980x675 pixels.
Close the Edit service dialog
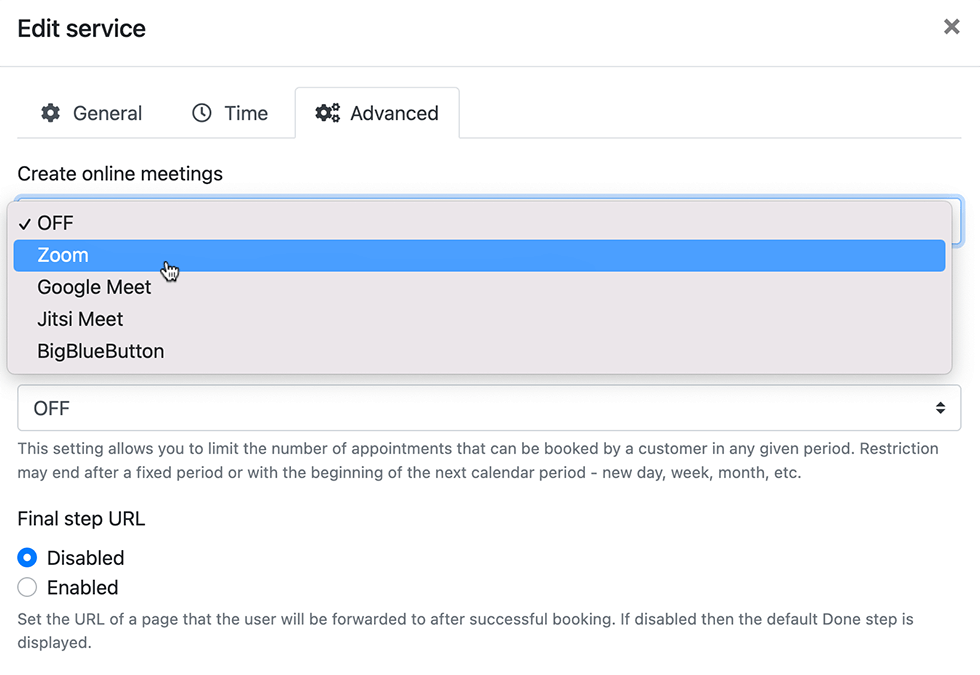click(x=951, y=27)
